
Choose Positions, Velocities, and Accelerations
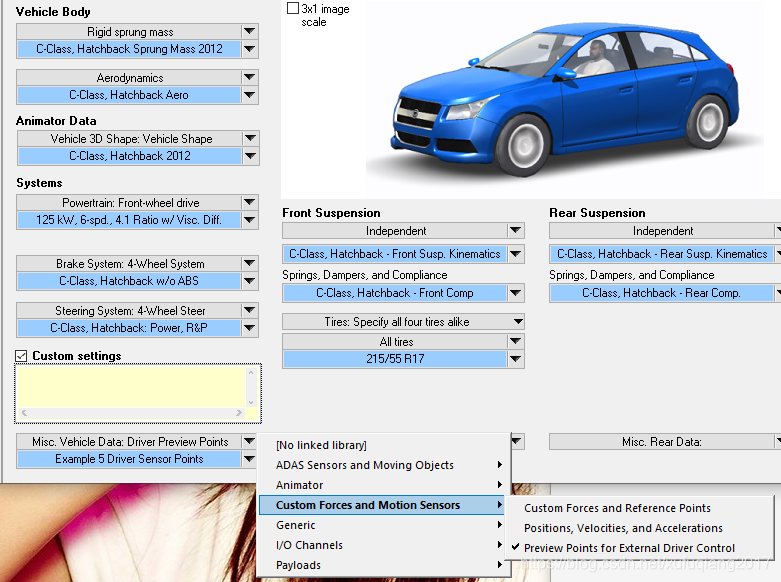(x=640, y=528)
